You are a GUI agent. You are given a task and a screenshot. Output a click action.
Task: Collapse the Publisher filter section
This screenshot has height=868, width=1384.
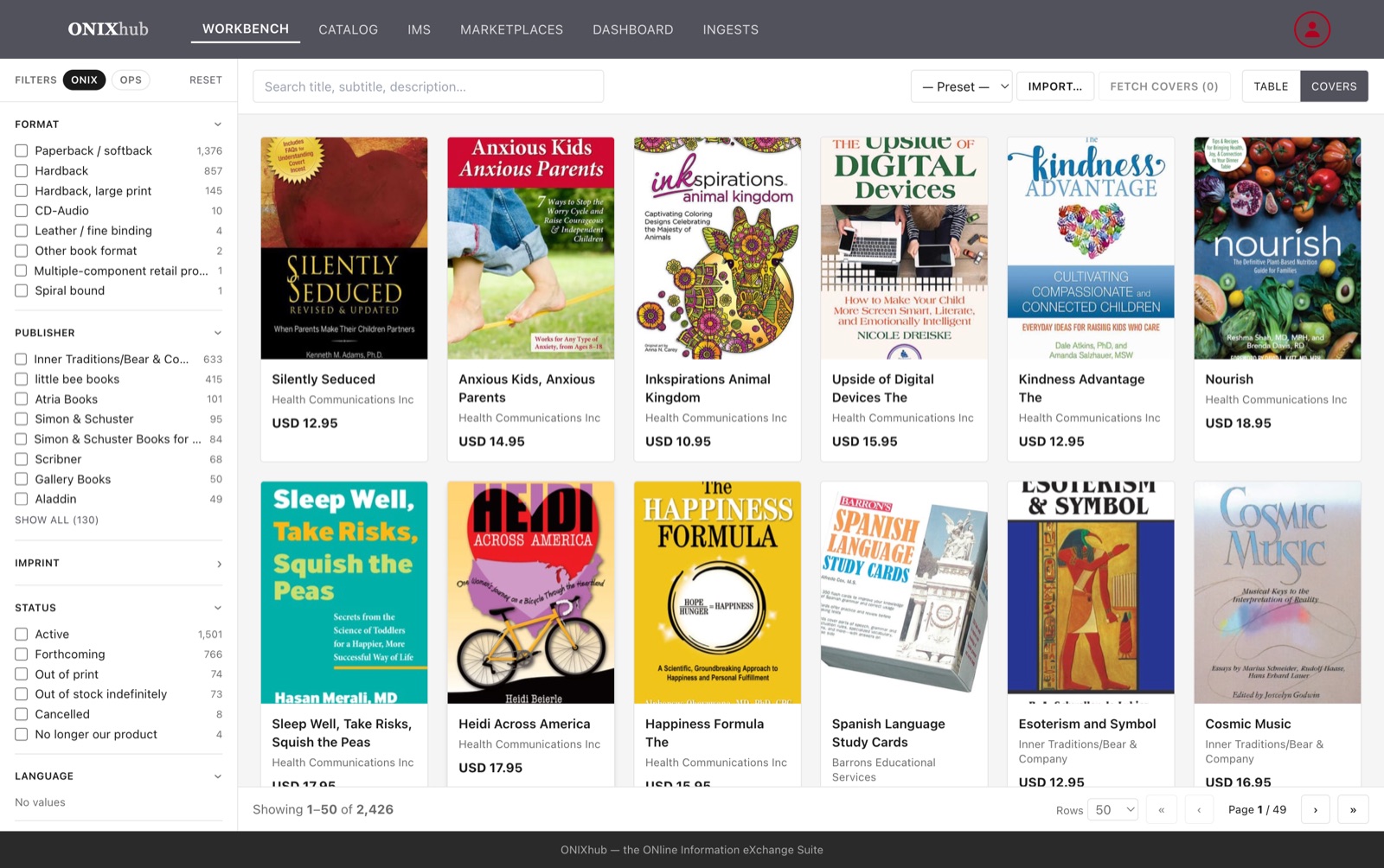tap(119, 333)
